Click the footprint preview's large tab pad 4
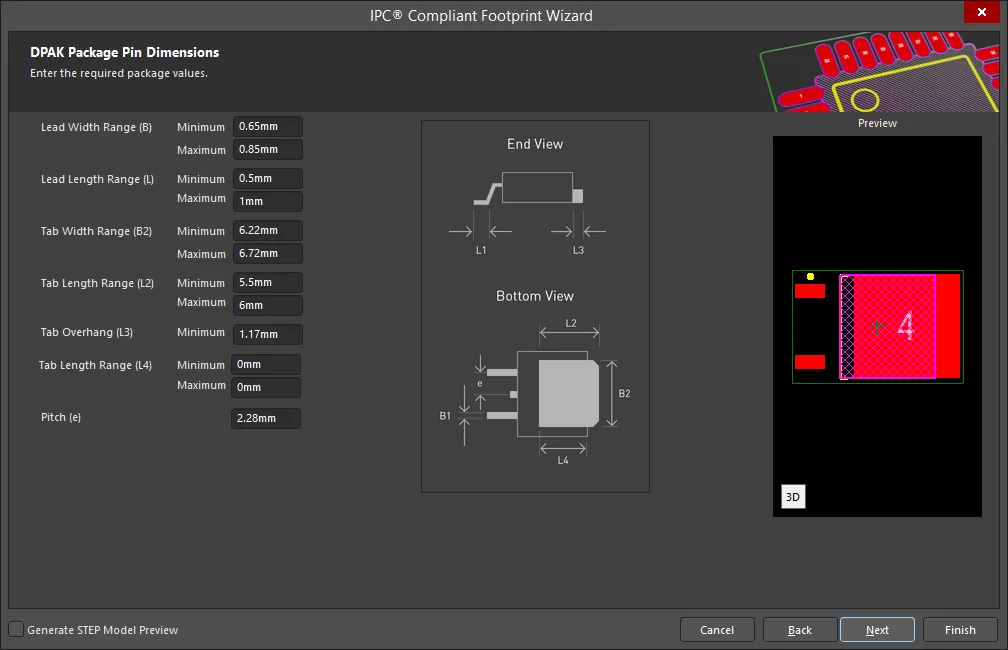This screenshot has height=650, width=1008. click(x=900, y=327)
